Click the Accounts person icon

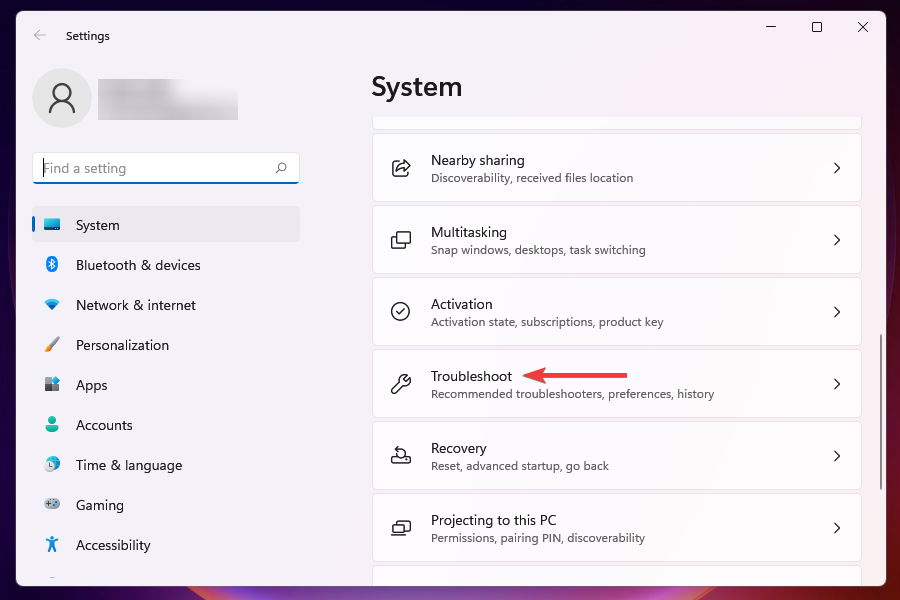52,424
